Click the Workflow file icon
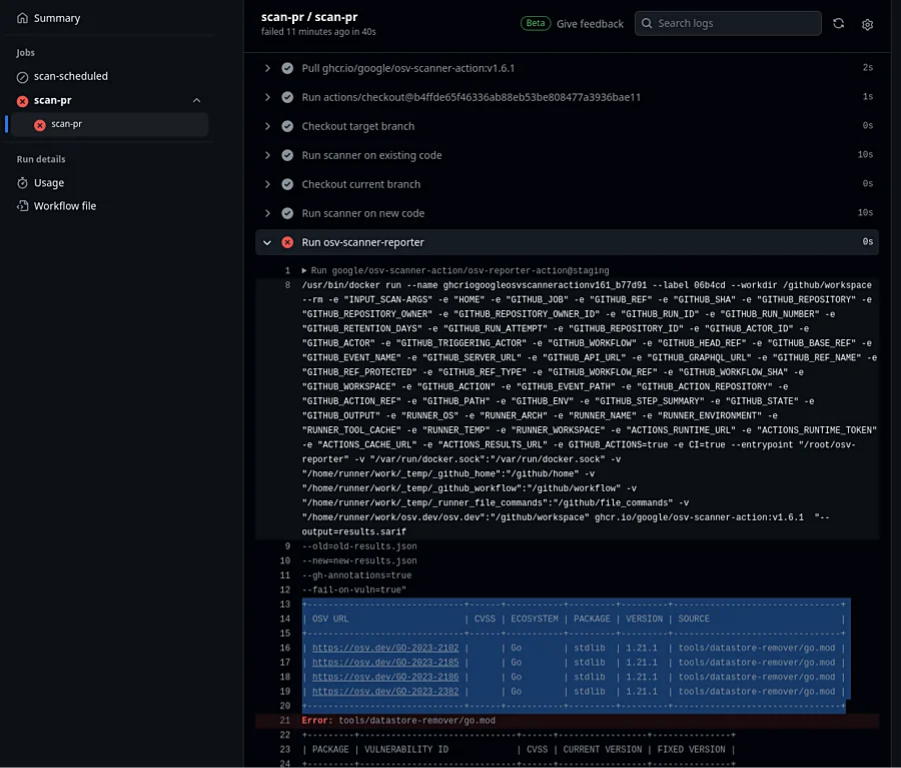The height and width of the screenshot is (768, 901). pyautogui.click(x=22, y=206)
